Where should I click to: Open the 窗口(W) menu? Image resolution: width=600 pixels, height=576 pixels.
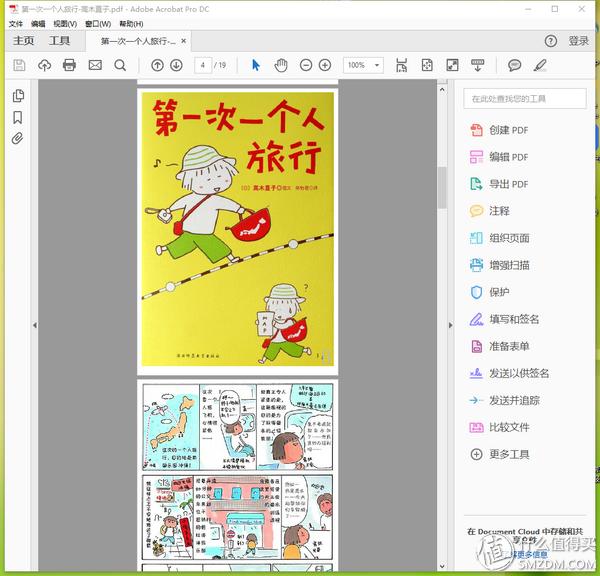point(98,24)
